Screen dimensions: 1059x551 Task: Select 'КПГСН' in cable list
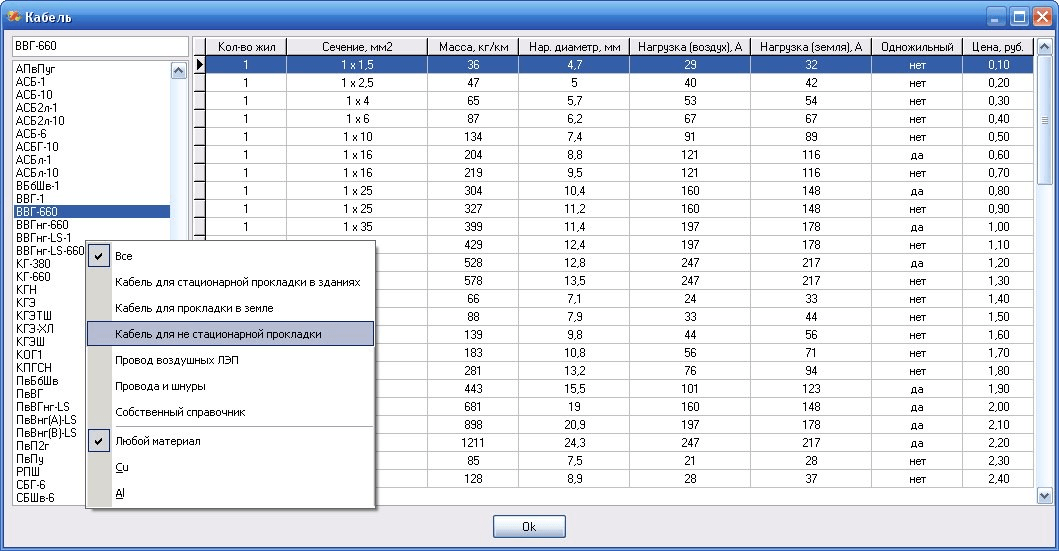tap(33, 367)
